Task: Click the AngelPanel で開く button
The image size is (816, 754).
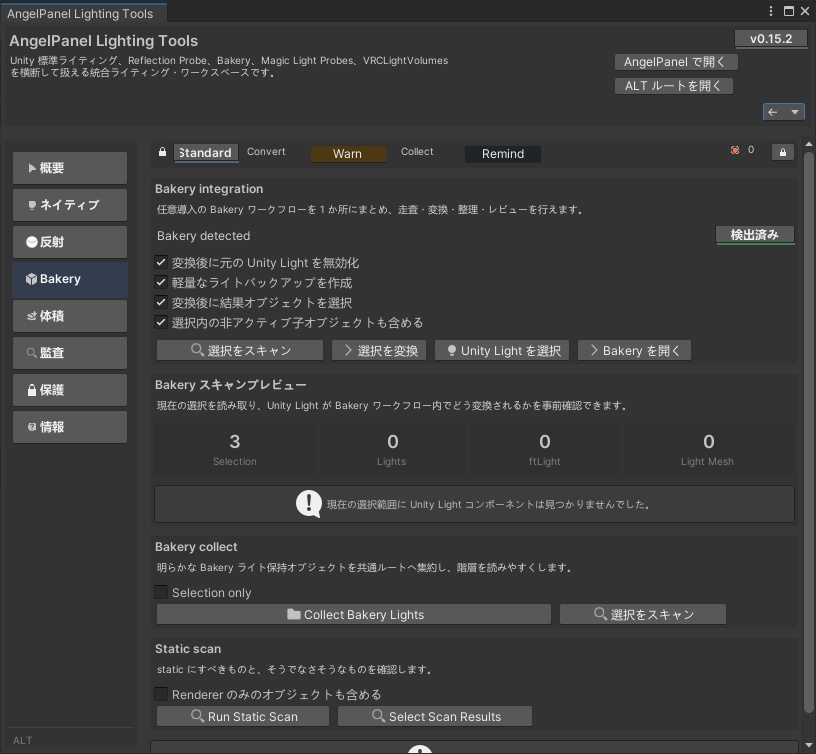Action: pos(676,62)
